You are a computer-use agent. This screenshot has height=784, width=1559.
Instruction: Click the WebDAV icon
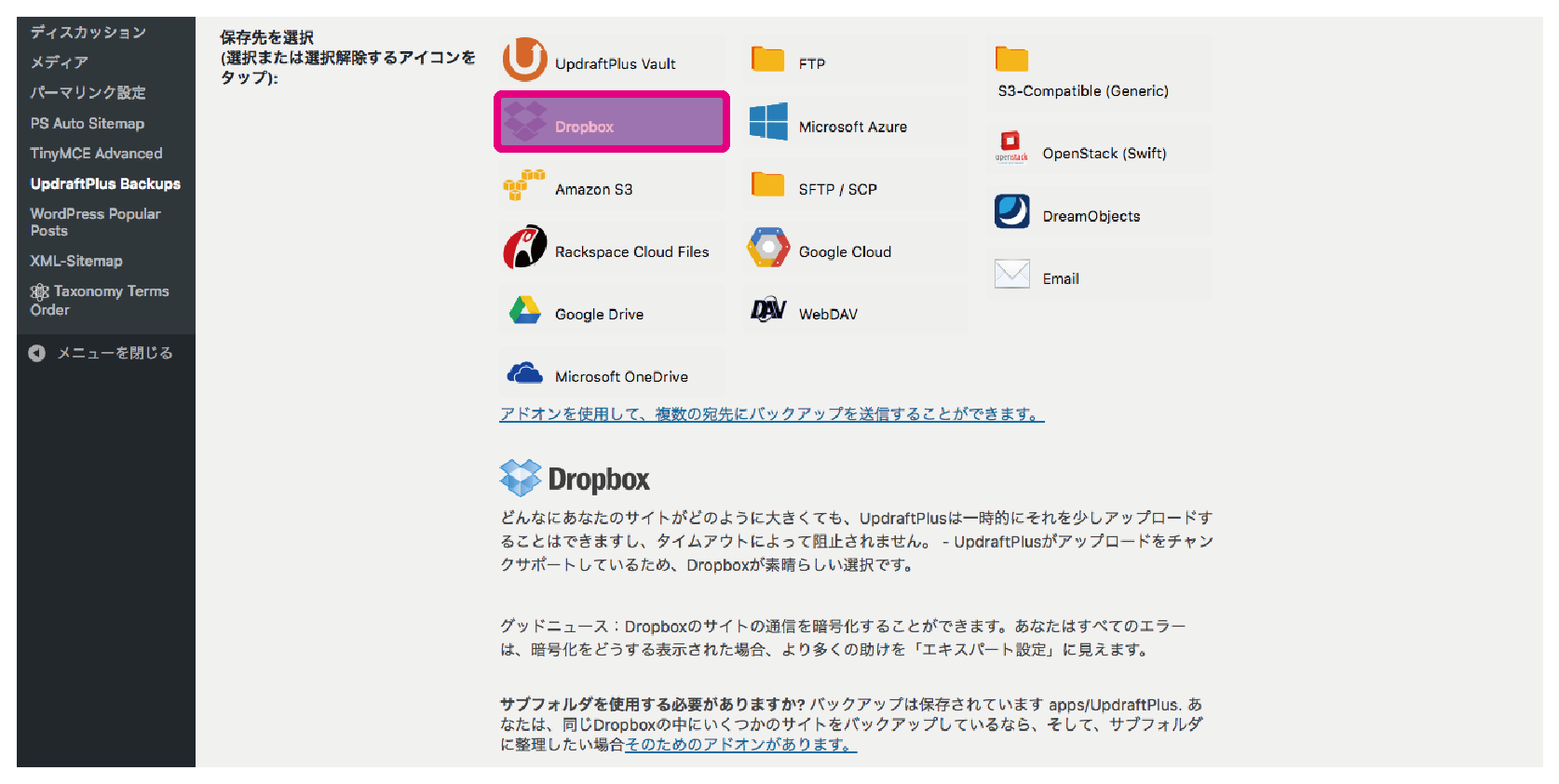pos(768,309)
